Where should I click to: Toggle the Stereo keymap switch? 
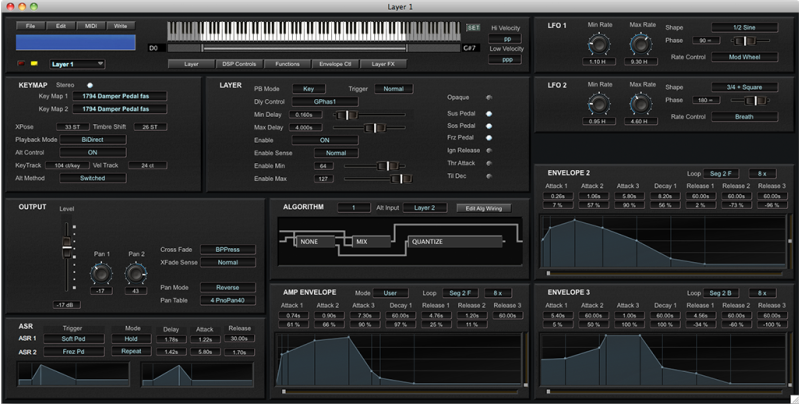[x=89, y=86]
